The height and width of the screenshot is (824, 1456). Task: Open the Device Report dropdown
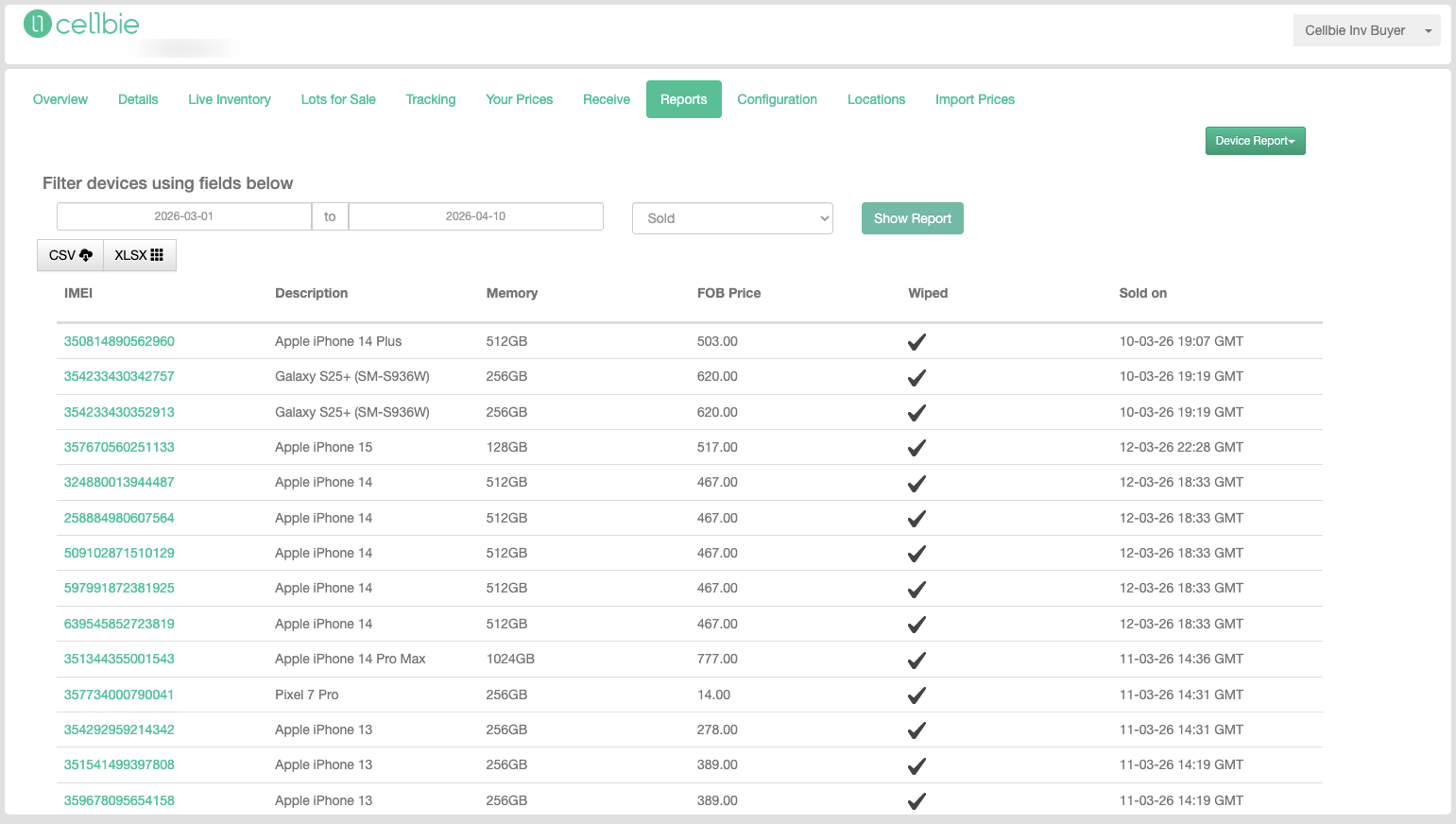click(1255, 141)
